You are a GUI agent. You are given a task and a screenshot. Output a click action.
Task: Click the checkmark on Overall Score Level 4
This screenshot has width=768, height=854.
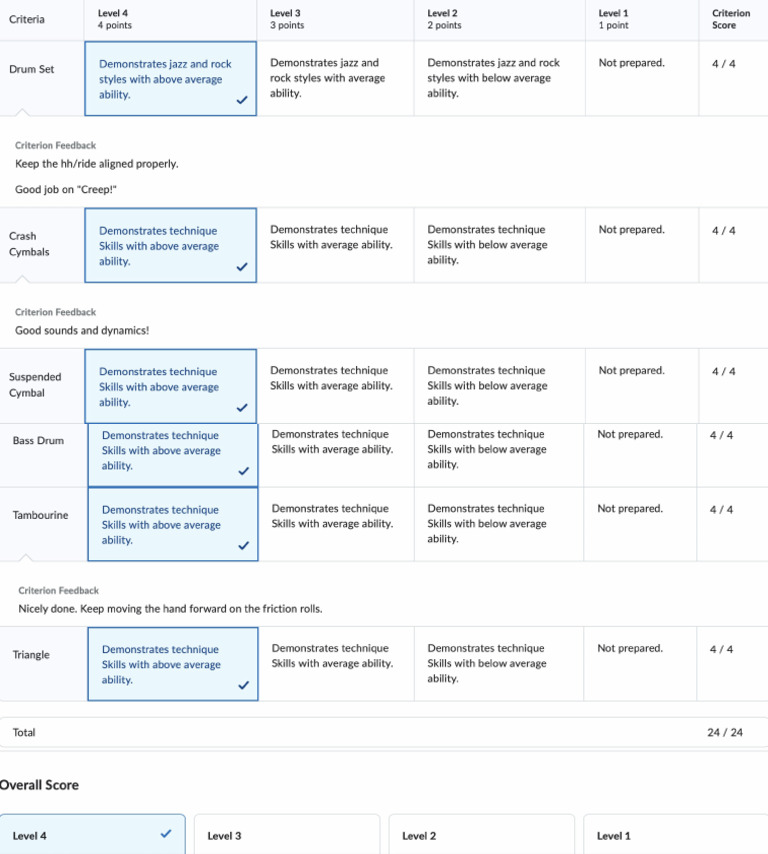pyautogui.click(x=166, y=834)
